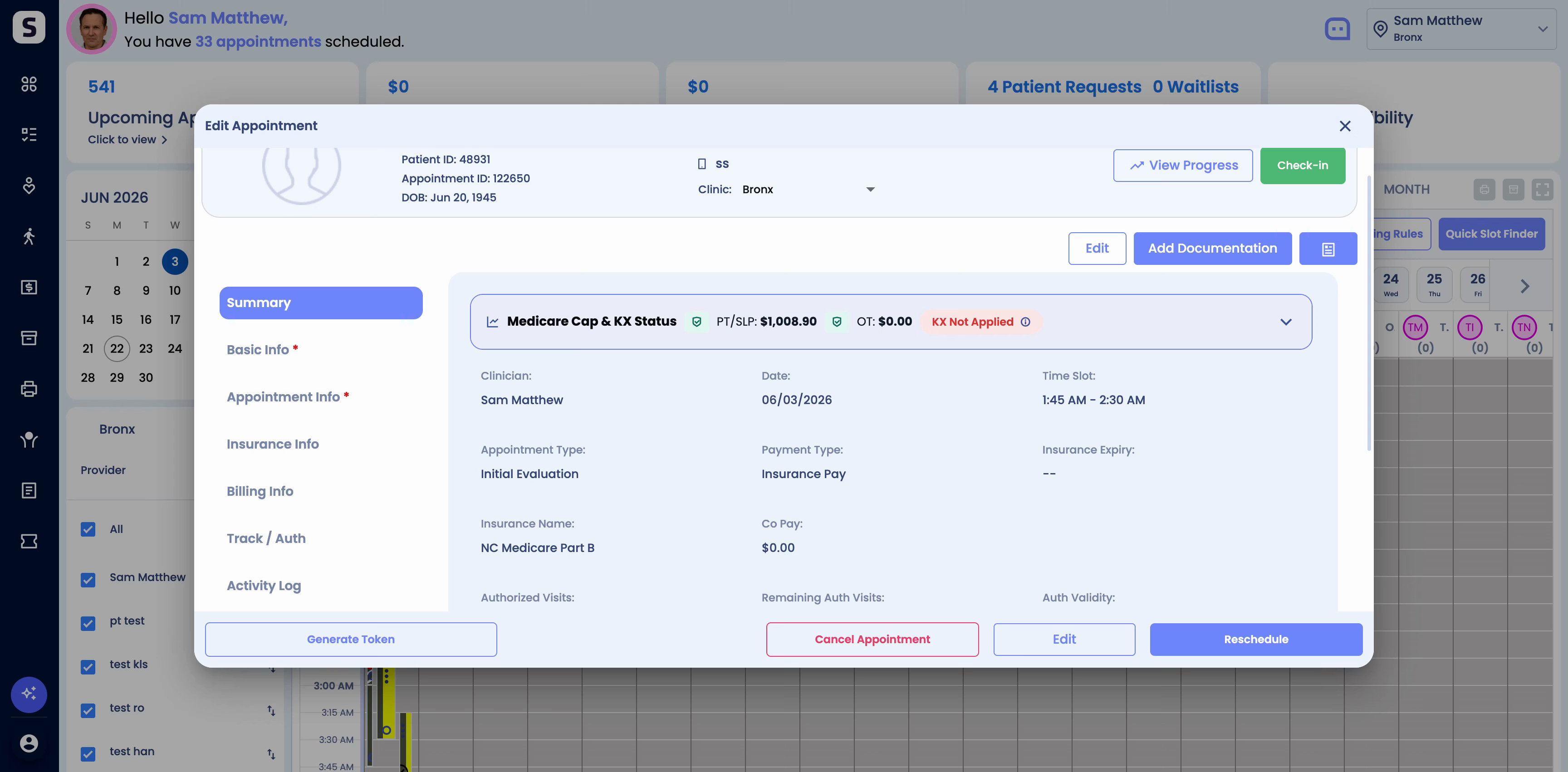Open the Activity Log tab
Image resolution: width=1568 pixels, height=772 pixels.
(x=264, y=585)
